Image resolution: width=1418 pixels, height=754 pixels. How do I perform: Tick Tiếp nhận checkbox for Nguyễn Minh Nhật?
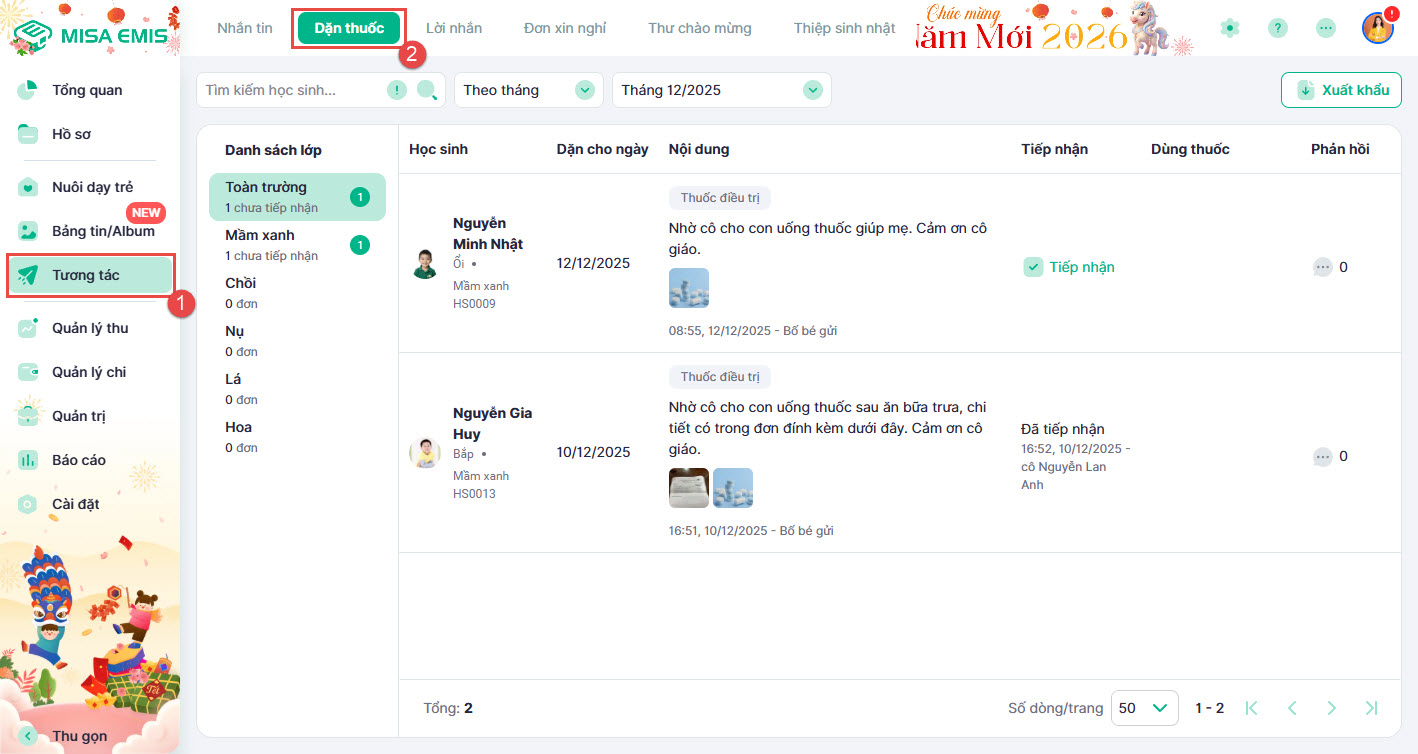coord(1033,267)
